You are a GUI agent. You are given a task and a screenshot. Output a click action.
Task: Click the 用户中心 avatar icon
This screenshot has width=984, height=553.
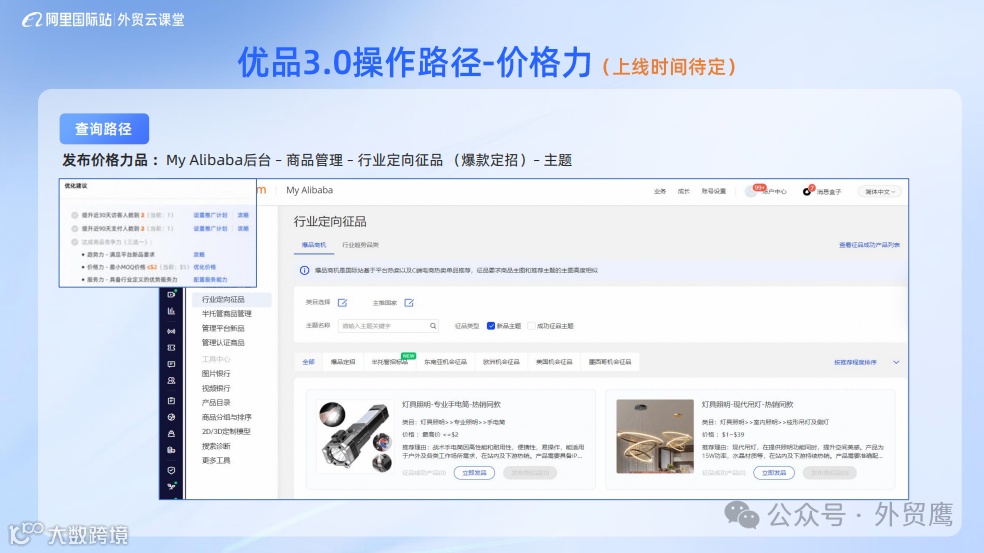(751, 191)
